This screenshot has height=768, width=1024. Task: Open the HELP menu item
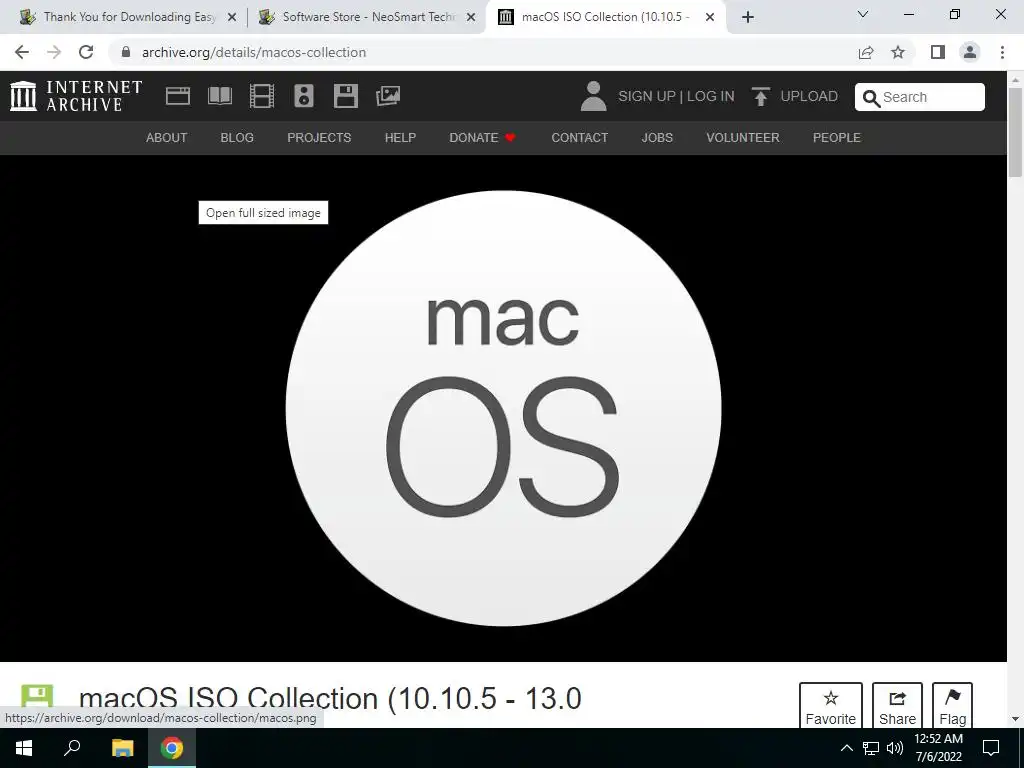pyautogui.click(x=400, y=138)
